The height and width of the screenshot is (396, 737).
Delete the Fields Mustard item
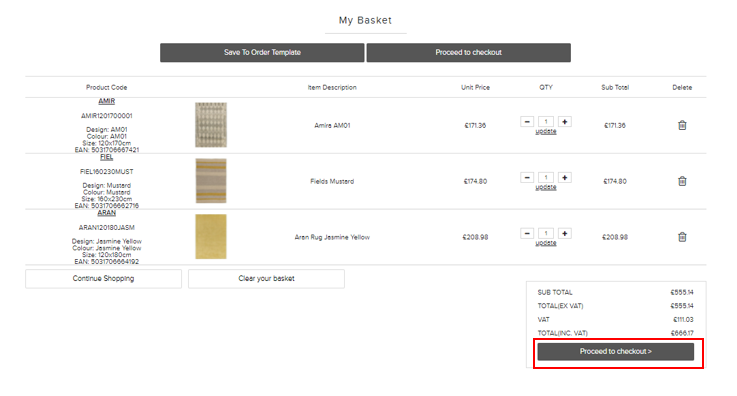click(682, 181)
